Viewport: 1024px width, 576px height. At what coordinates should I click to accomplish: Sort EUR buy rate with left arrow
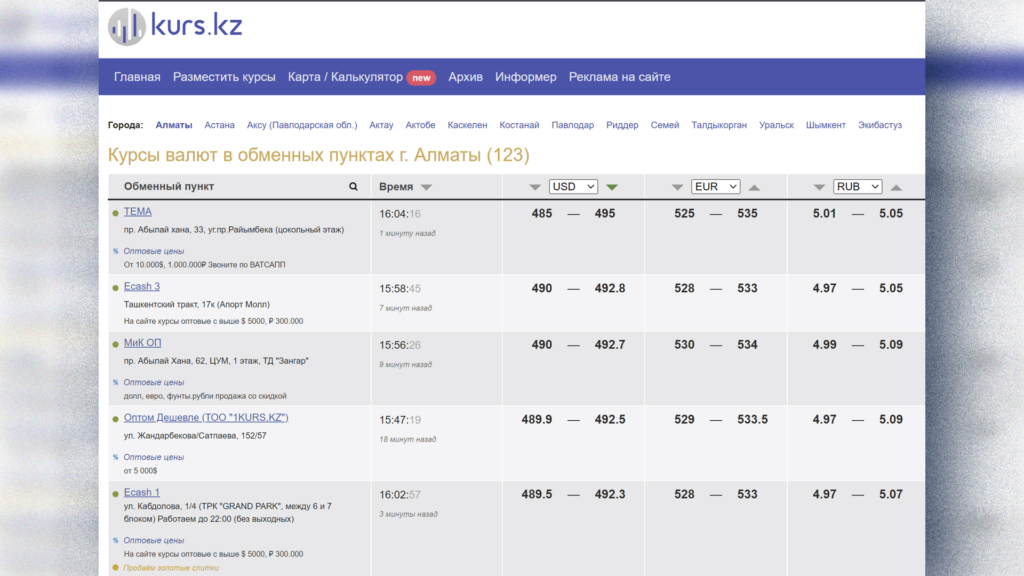tap(677, 187)
